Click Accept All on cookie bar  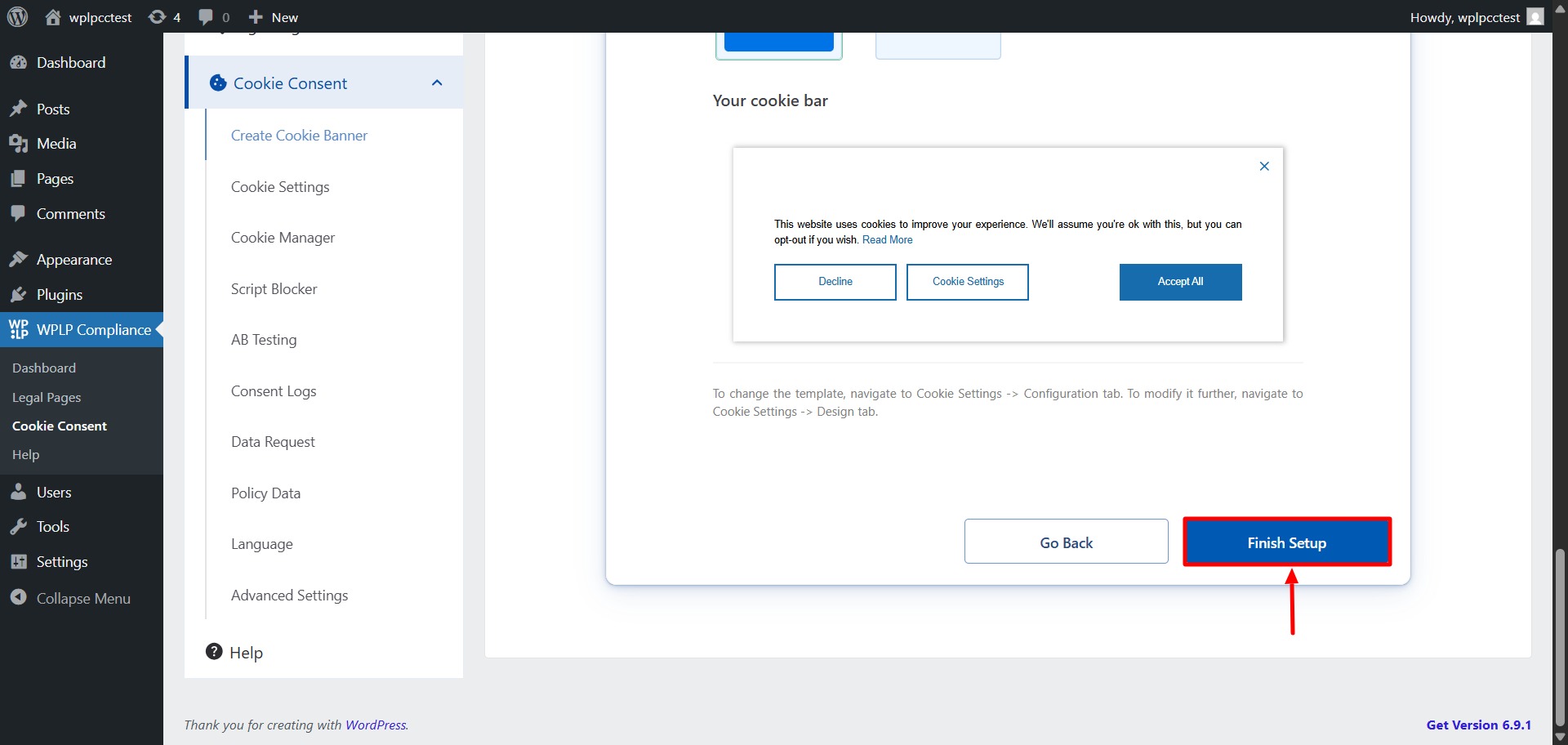click(x=1180, y=282)
